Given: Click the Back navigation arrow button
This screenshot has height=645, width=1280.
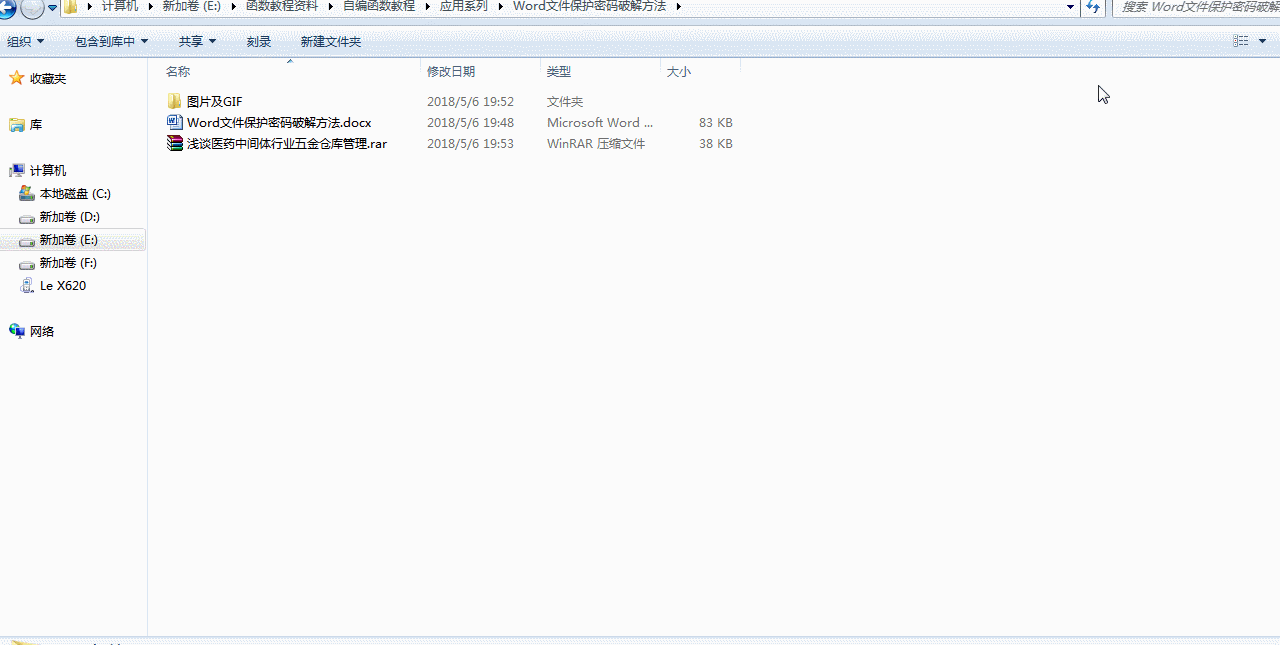Looking at the screenshot, I should coord(6,8).
